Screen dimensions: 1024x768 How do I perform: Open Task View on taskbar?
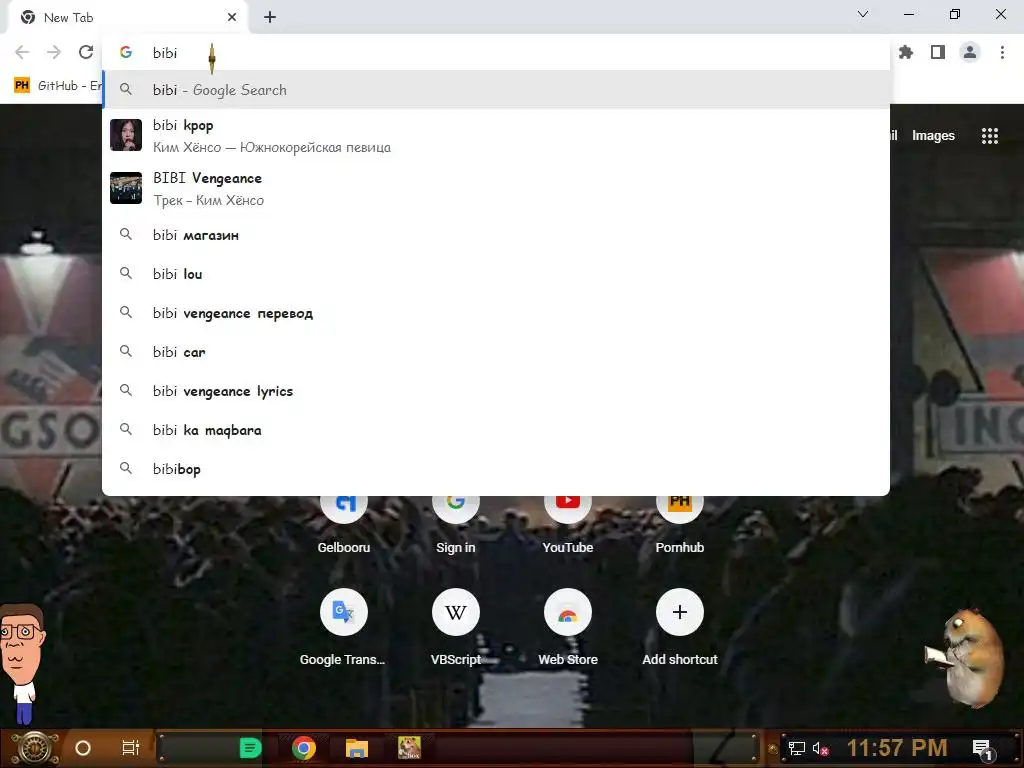[131, 748]
